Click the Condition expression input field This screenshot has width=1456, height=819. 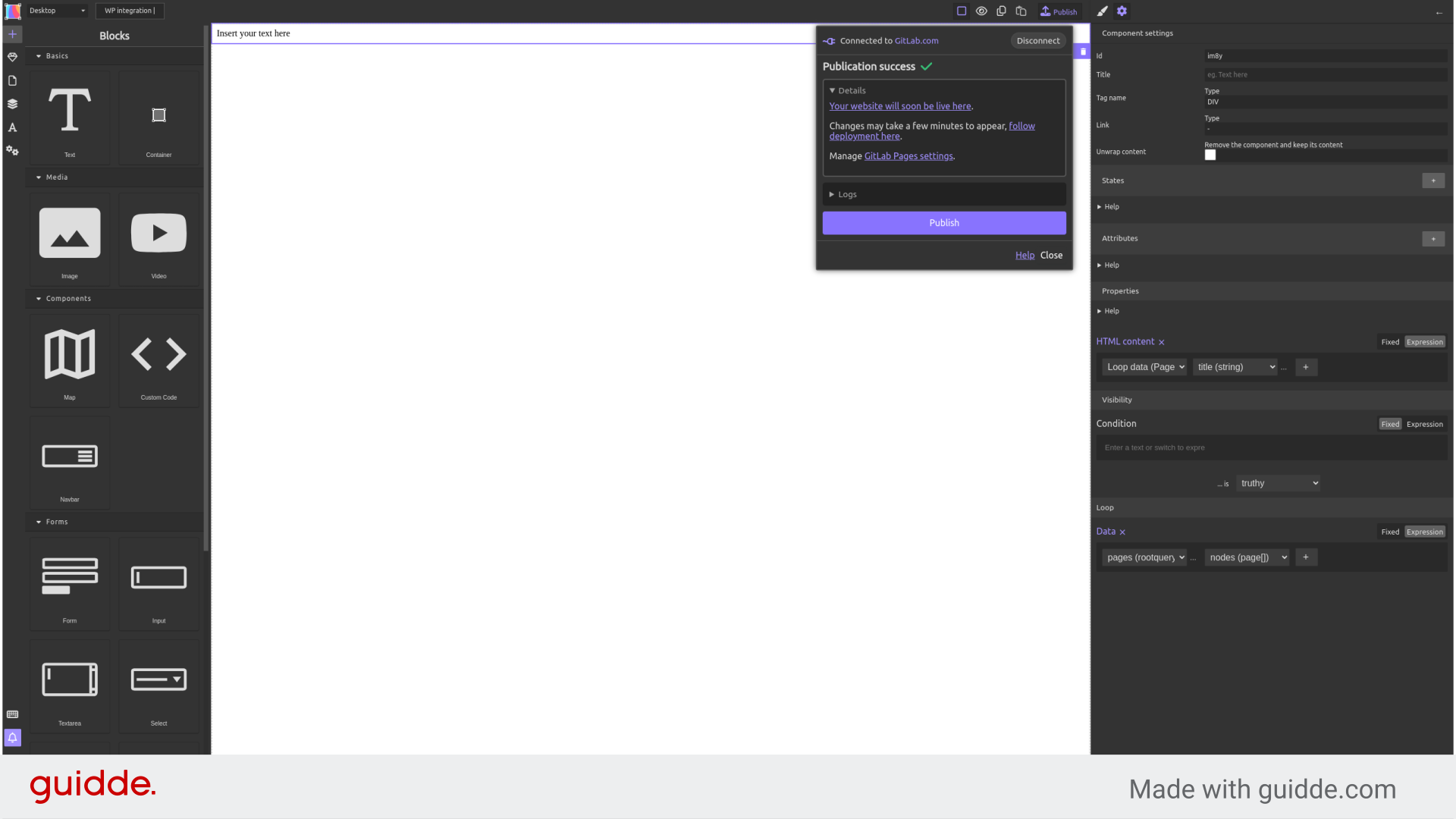tap(1272, 448)
